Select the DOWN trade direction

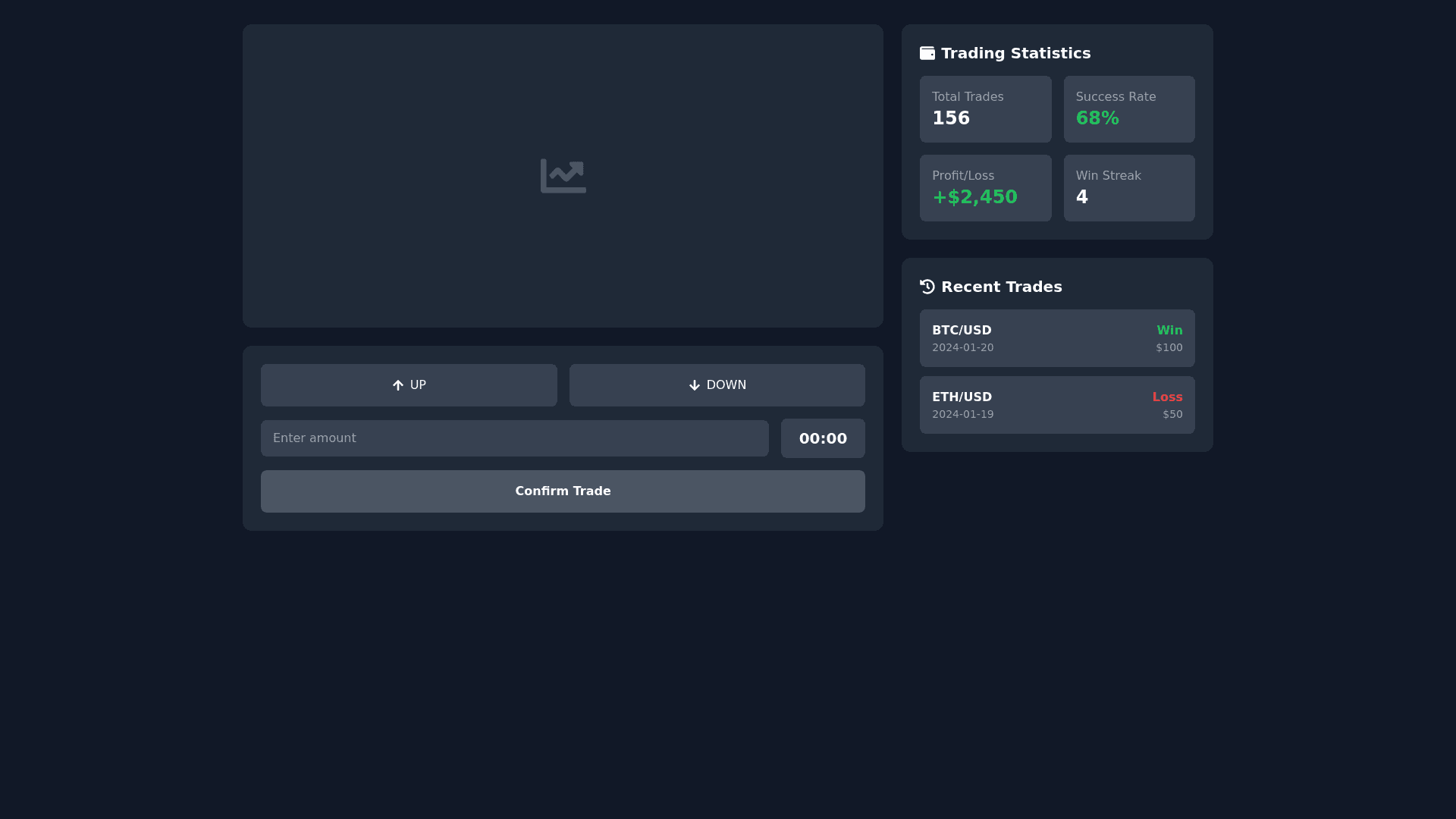click(x=717, y=385)
